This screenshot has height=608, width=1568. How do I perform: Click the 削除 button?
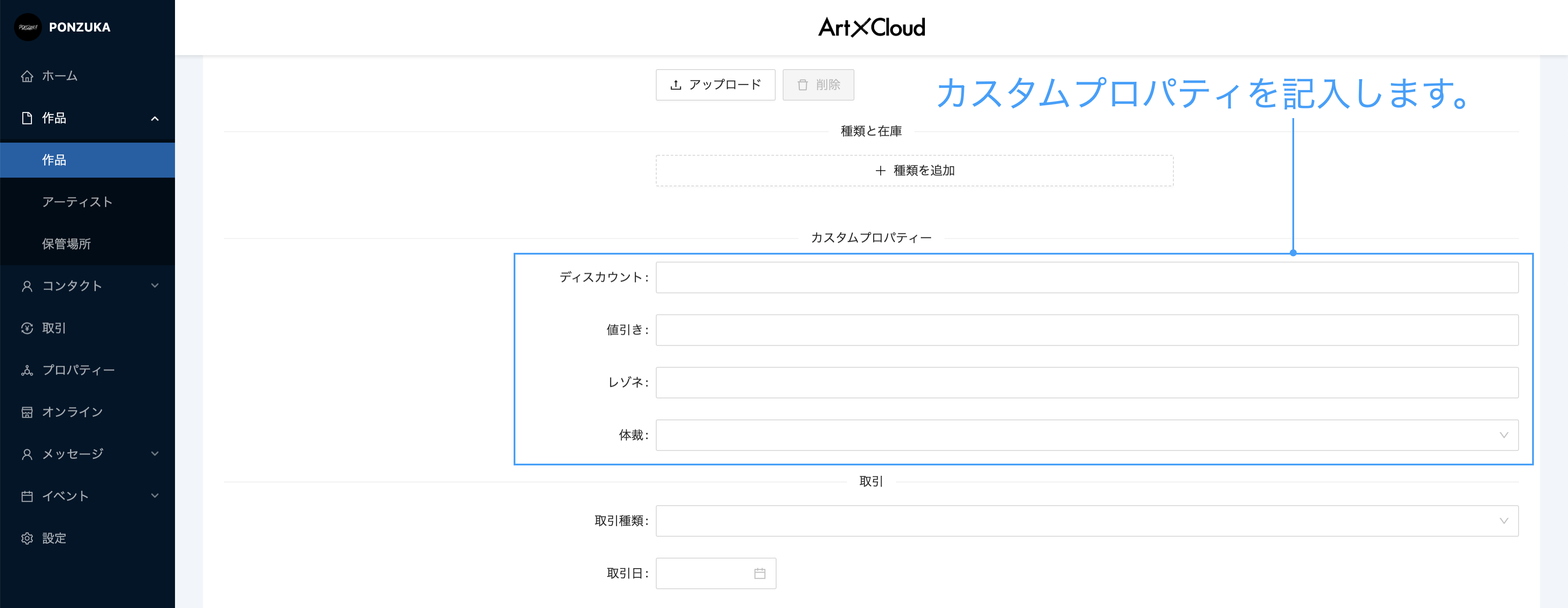click(818, 84)
